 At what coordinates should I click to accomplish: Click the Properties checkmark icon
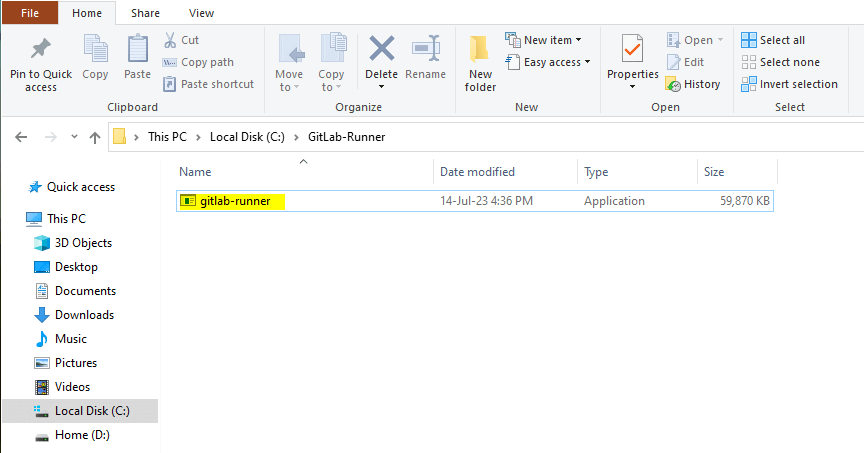coord(633,48)
